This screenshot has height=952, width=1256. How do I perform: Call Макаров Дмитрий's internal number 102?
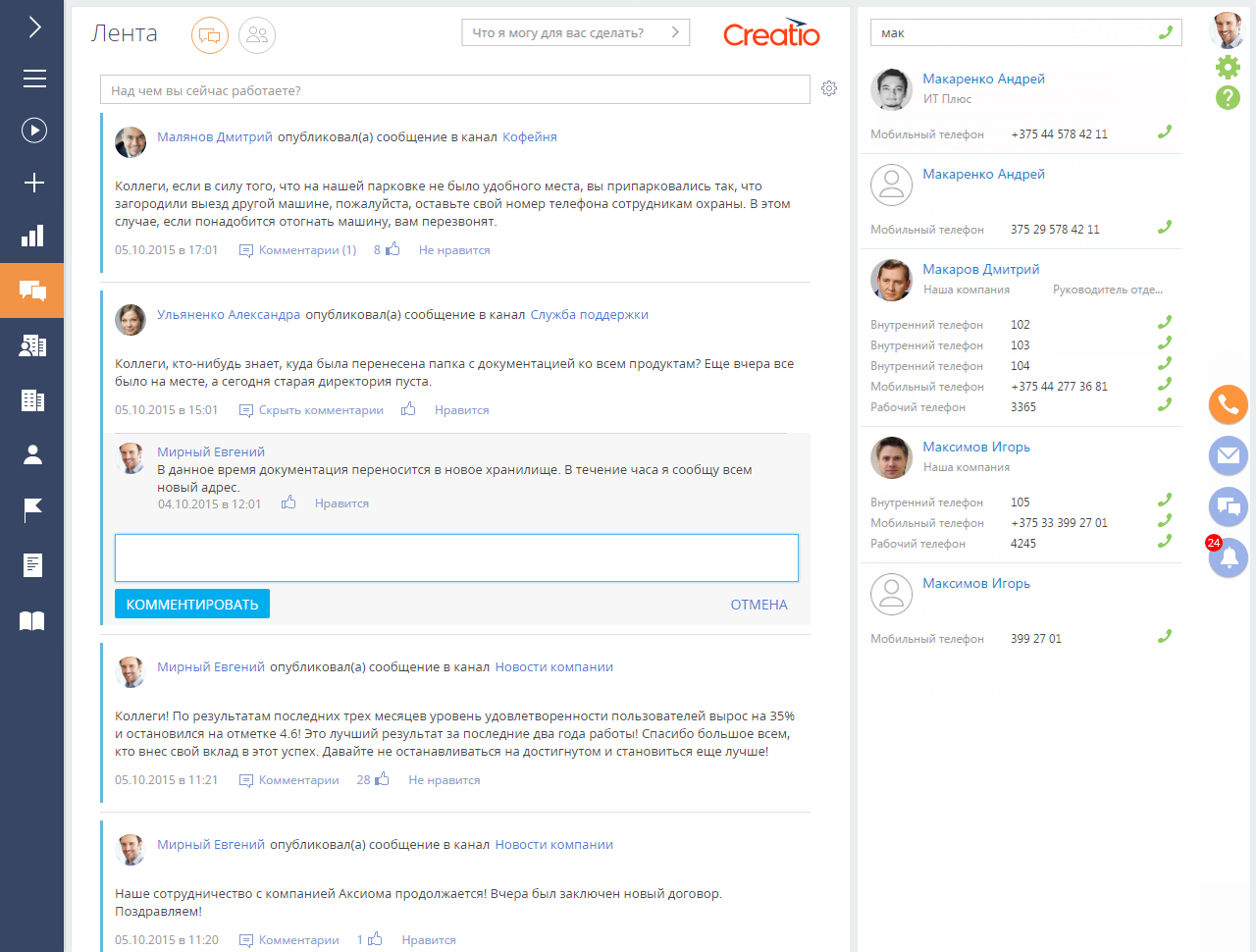coord(1165,323)
